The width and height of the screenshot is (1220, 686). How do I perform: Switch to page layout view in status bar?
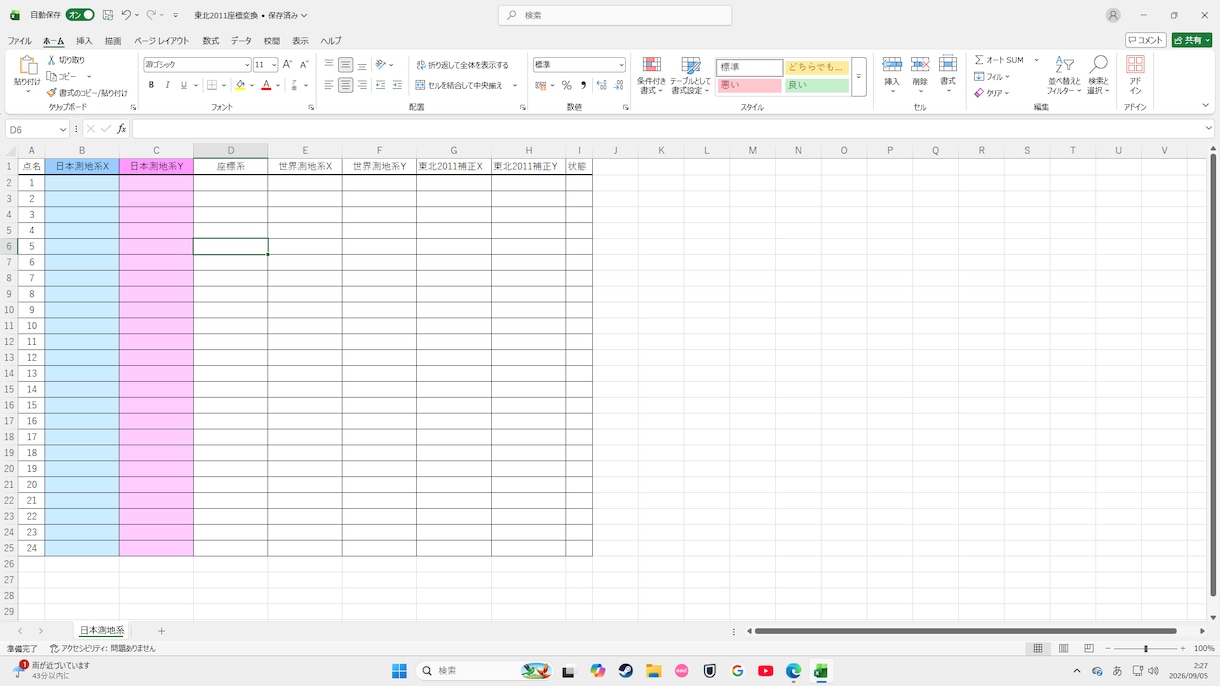[x=1063, y=648]
